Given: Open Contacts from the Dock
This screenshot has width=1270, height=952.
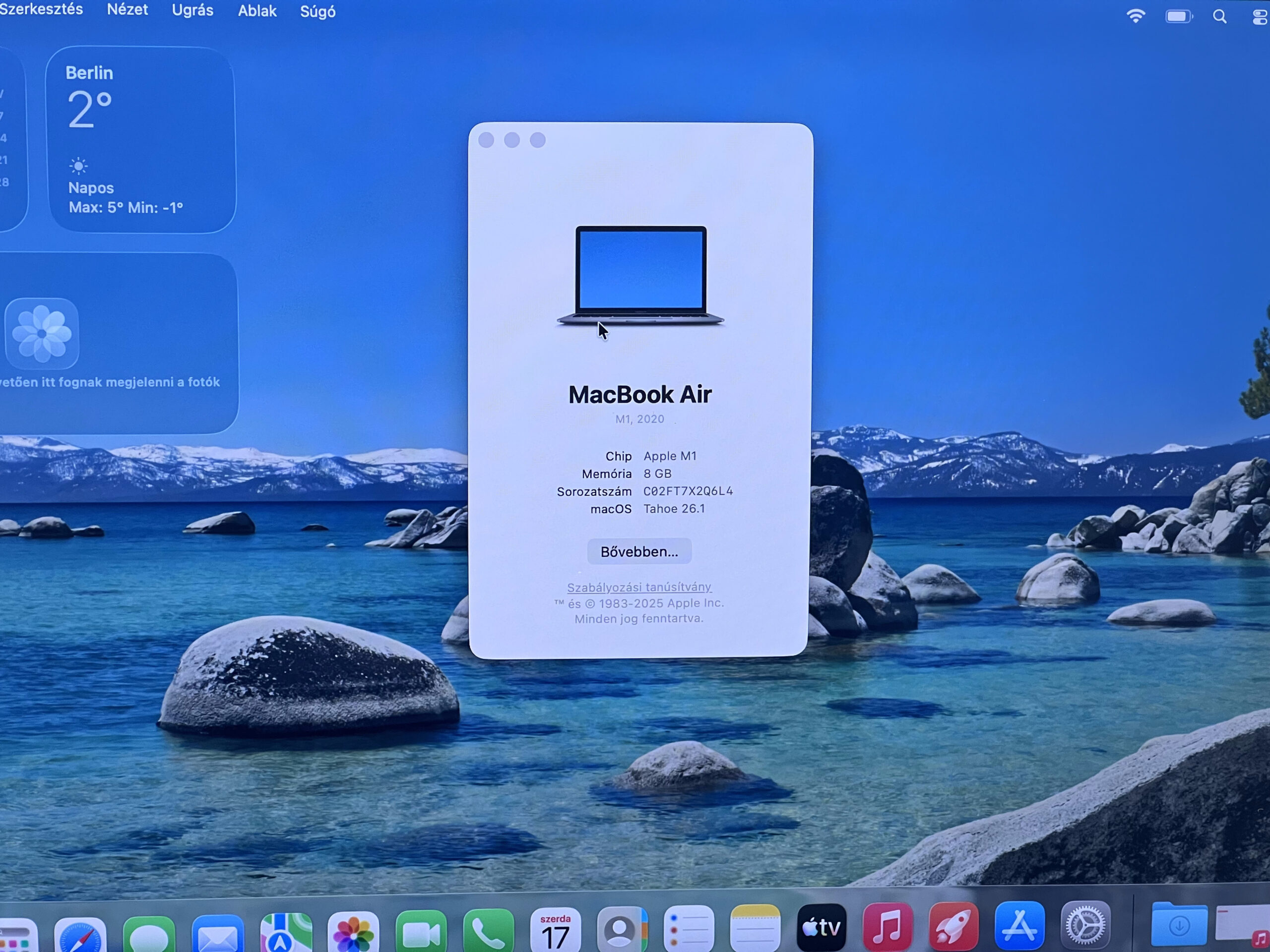Looking at the screenshot, I should (x=623, y=927).
